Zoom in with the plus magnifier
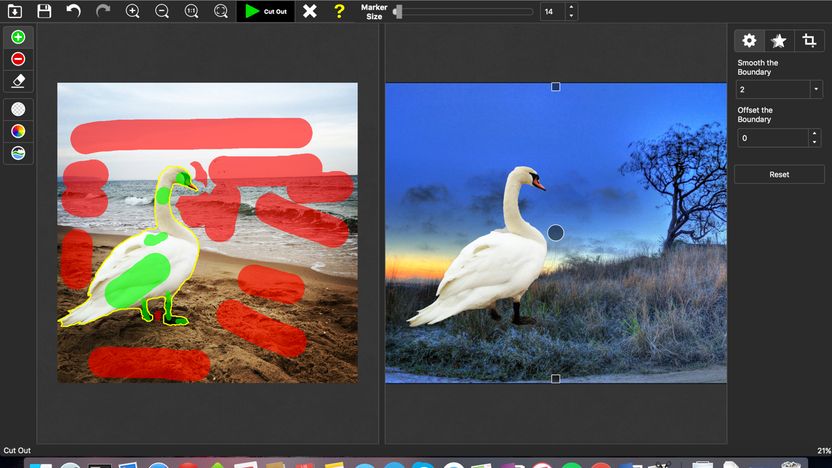This screenshot has width=832, height=468. pos(132,11)
